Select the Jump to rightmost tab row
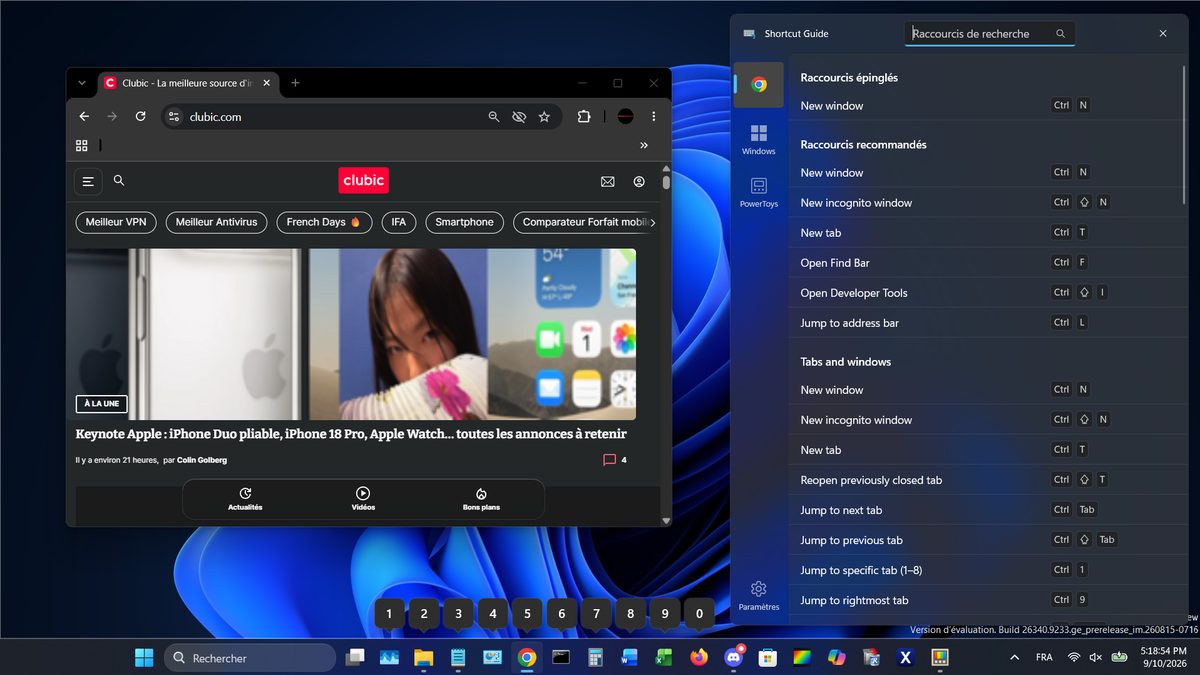The image size is (1200, 675). [988, 600]
